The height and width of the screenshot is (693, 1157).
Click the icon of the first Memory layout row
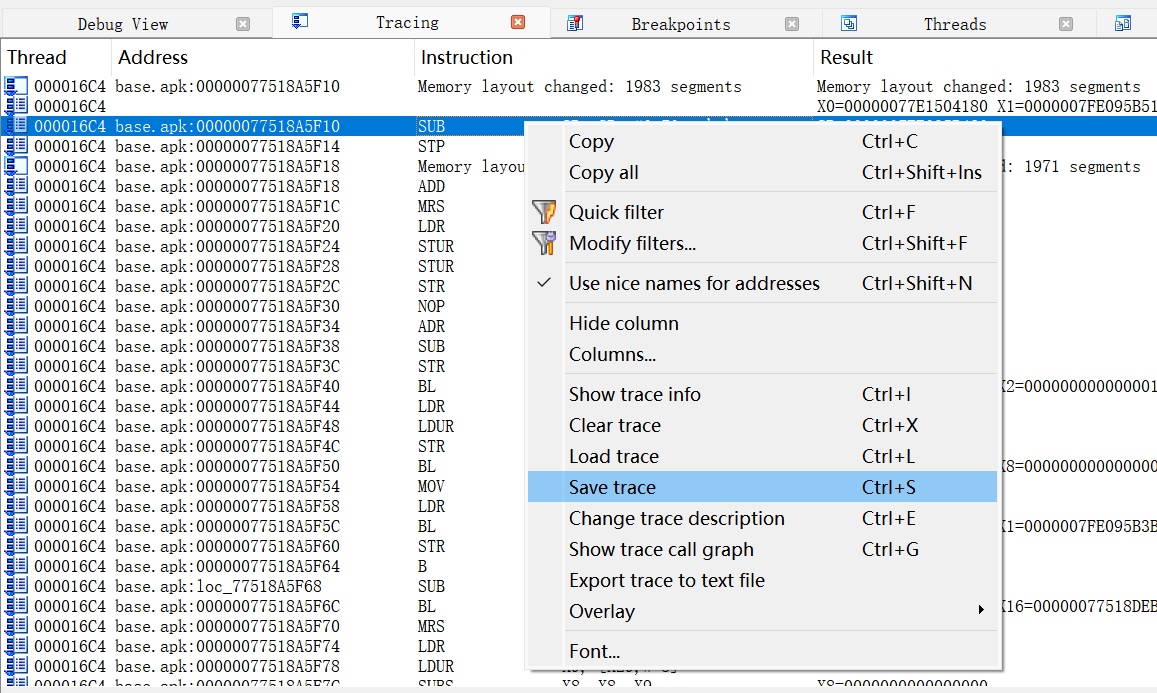16,86
